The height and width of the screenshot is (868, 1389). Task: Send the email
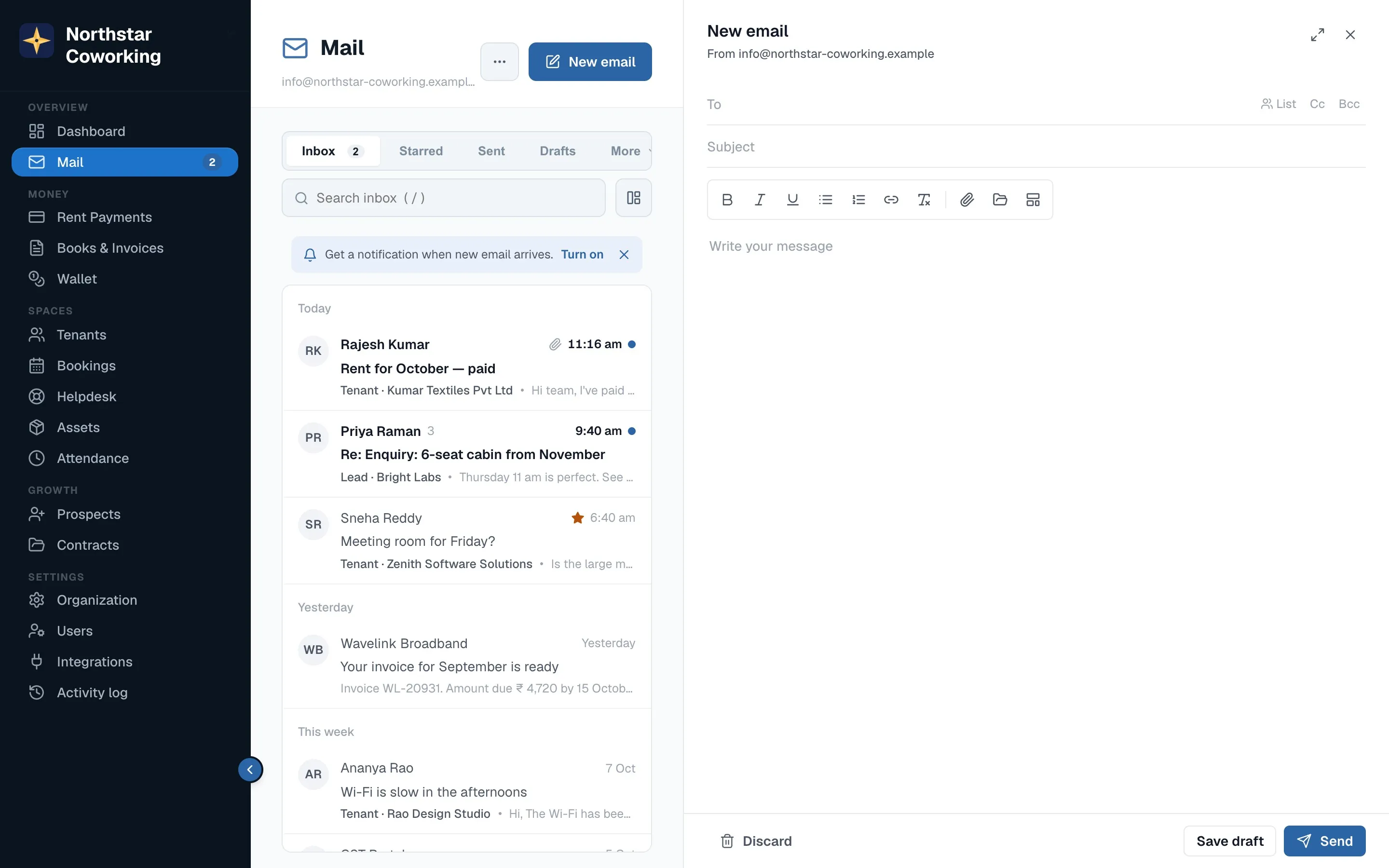pyautogui.click(x=1324, y=841)
